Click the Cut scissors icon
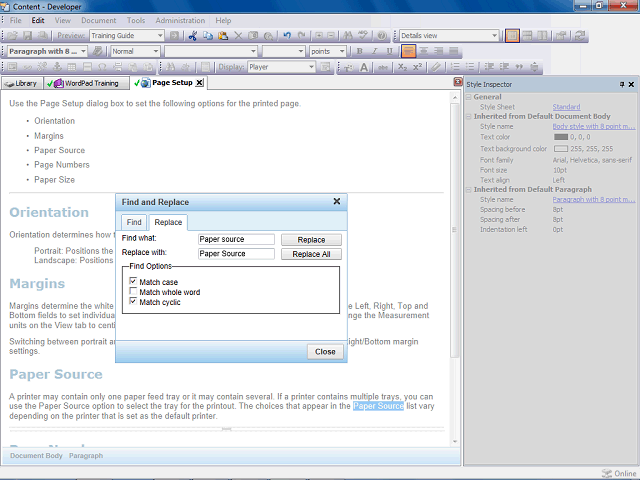Screen dimensions: 640x480 click(x=193, y=36)
